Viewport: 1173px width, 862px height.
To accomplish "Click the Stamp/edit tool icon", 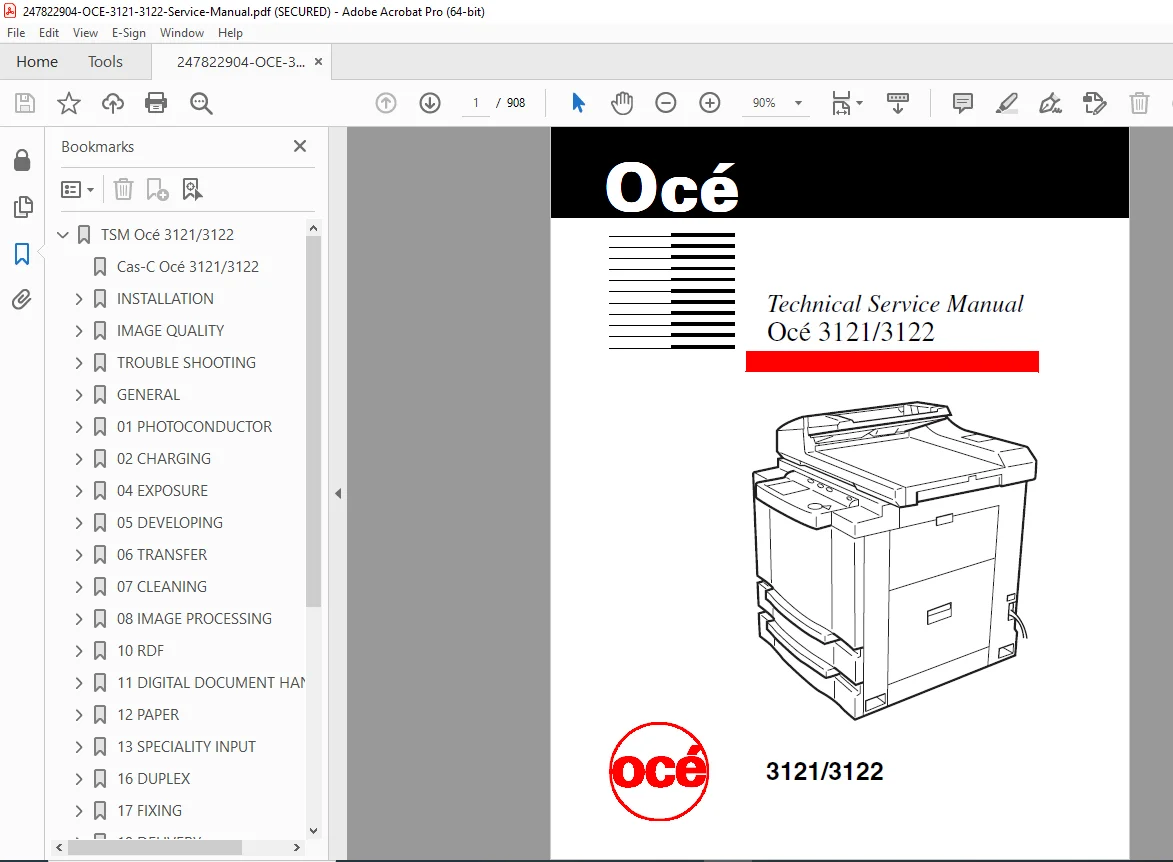I will pyautogui.click(x=1094, y=103).
